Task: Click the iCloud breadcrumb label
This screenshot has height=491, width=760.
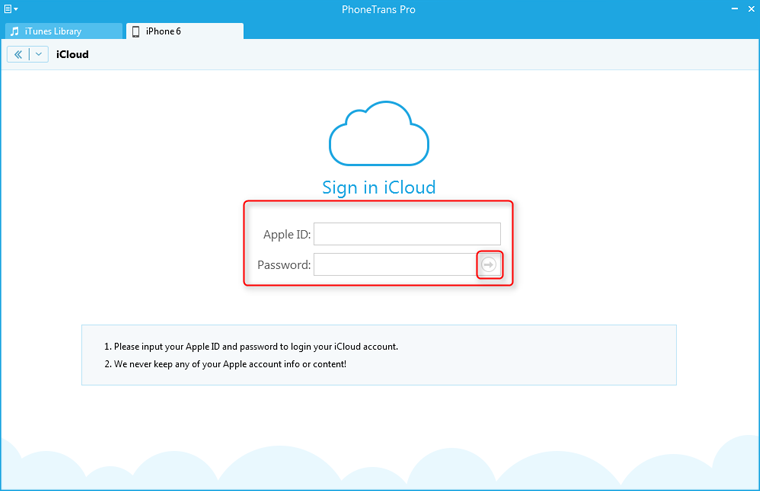Action: coord(73,54)
